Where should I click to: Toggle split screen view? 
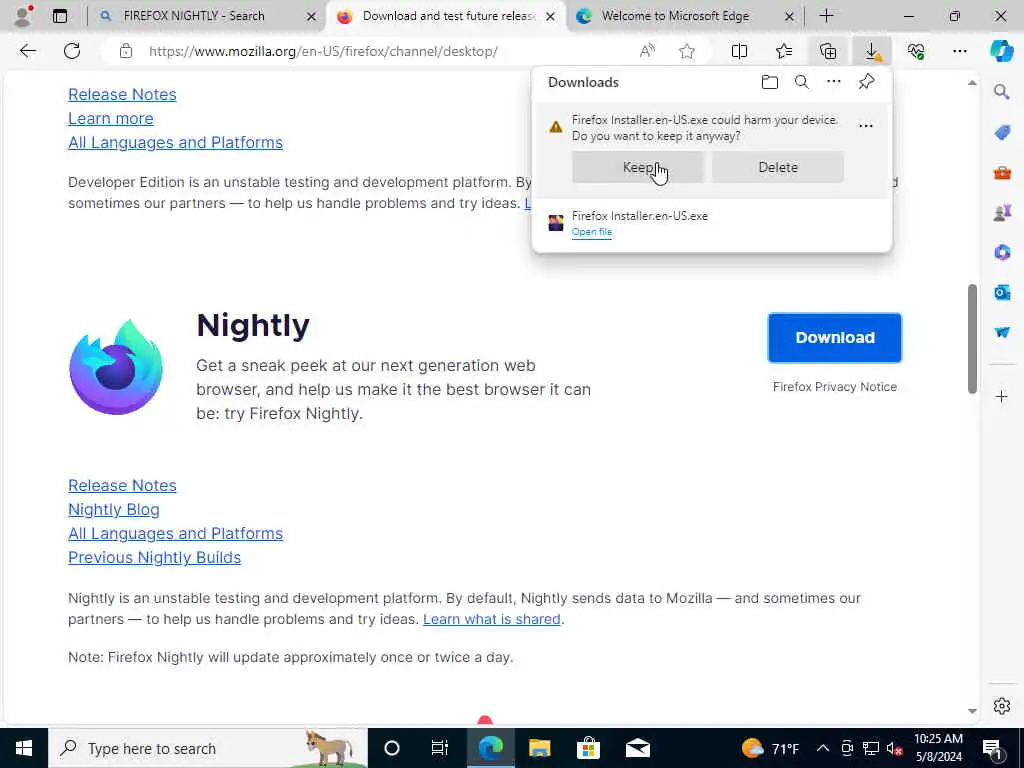[x=739, y=51]
